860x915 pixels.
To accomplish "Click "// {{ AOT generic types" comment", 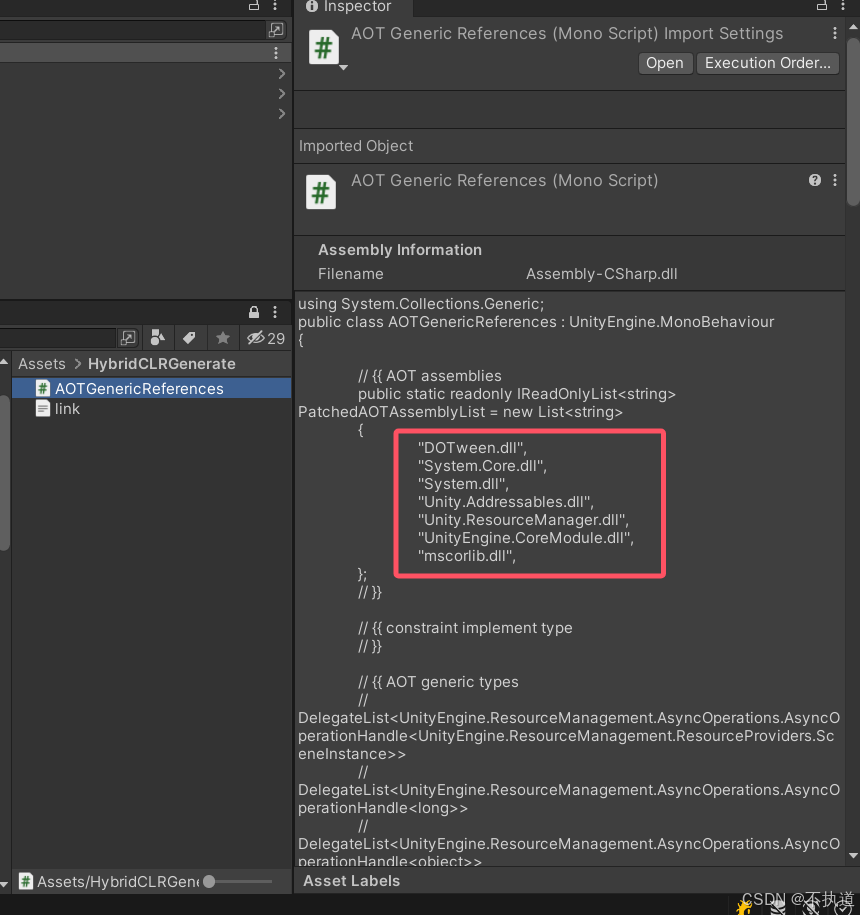I will point(438,682).
